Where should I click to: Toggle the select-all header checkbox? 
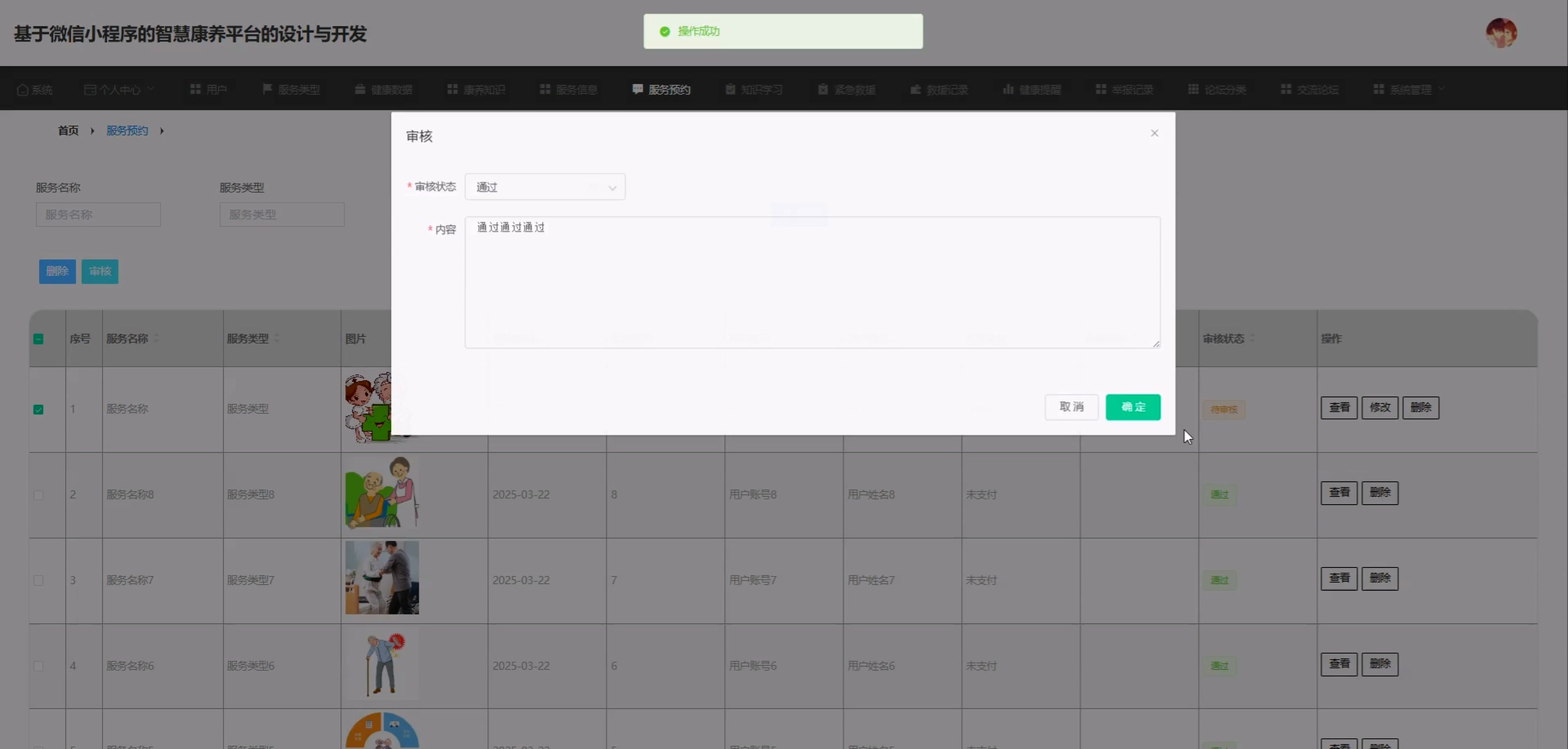pos(38,340)
